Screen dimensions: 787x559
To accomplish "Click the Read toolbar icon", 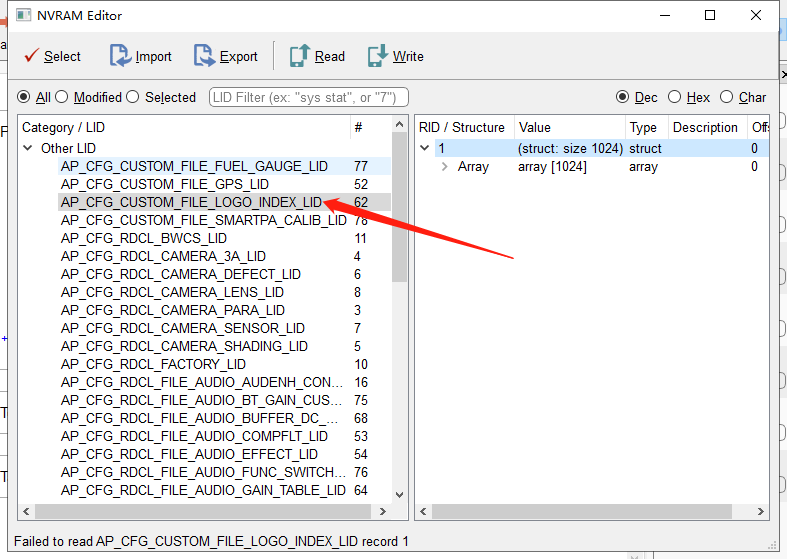I will [x=299, y=56].
